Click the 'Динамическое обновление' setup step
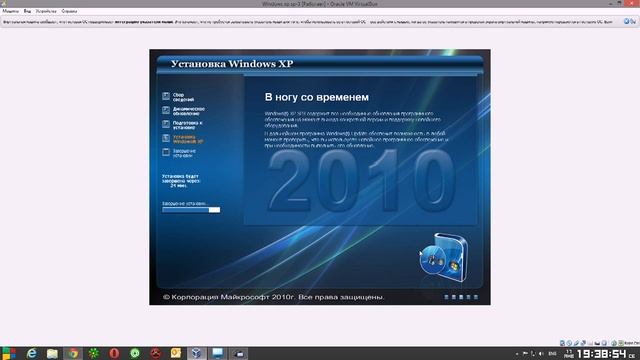Viewport: 640px width, 360px height. (x=184, y=111)
